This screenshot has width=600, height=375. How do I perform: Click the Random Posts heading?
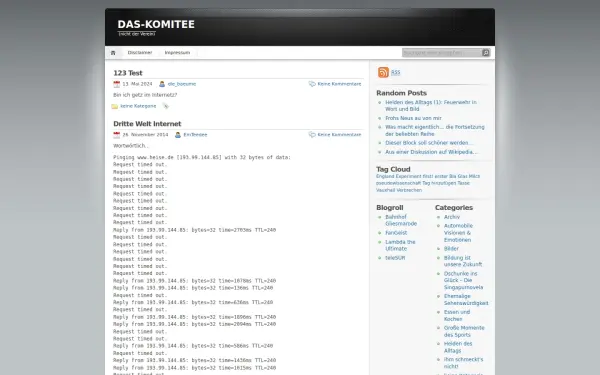[x=401, y=93]
